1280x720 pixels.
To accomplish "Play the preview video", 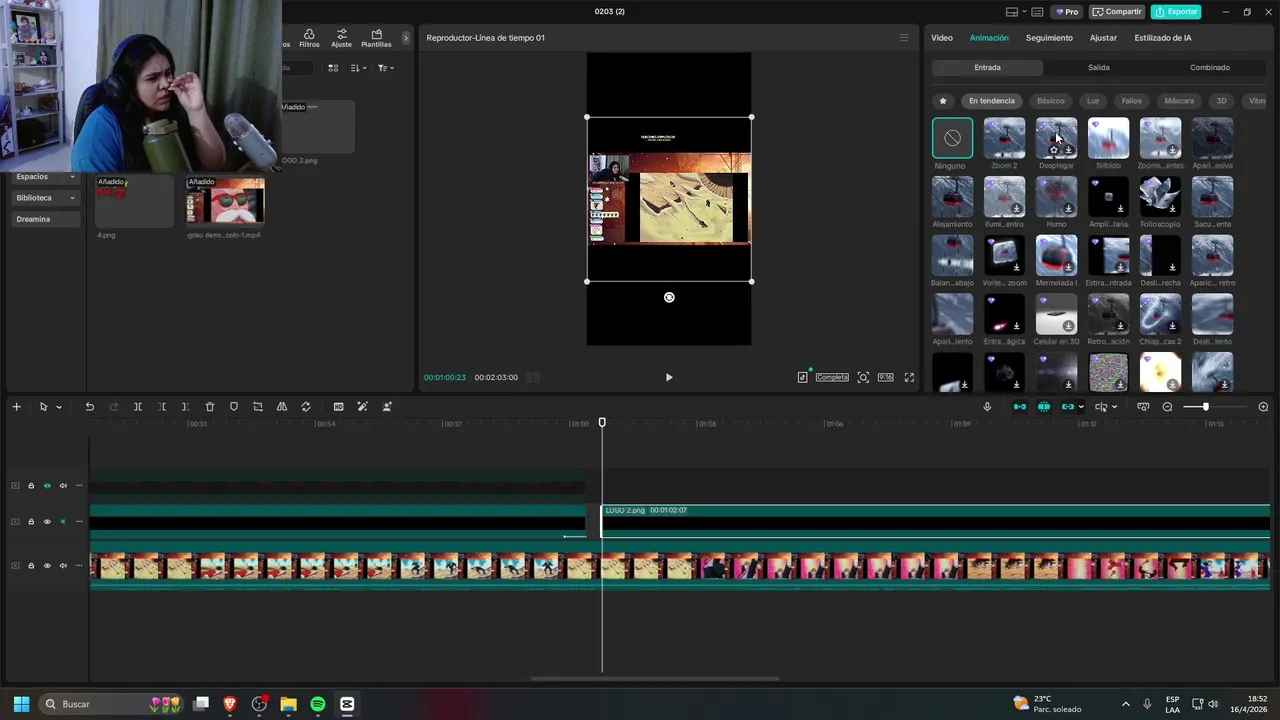I will click(669, 377).
